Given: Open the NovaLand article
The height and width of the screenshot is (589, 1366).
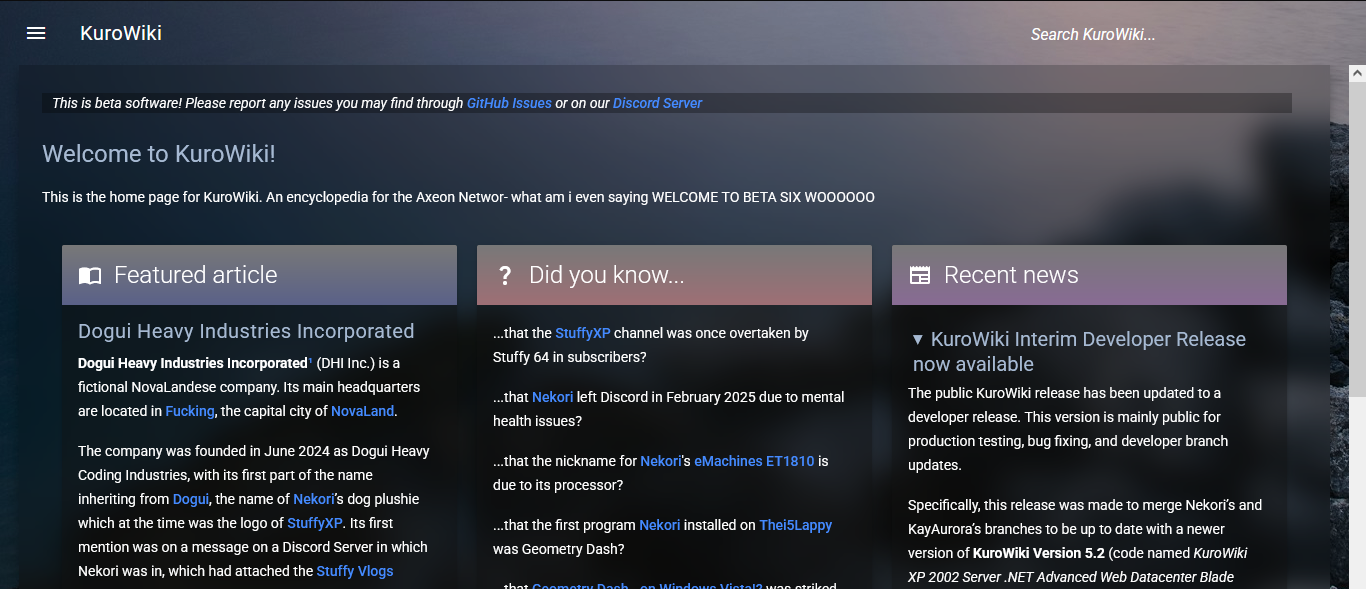Looking at the screenshot, I should (x=362, y=411).
